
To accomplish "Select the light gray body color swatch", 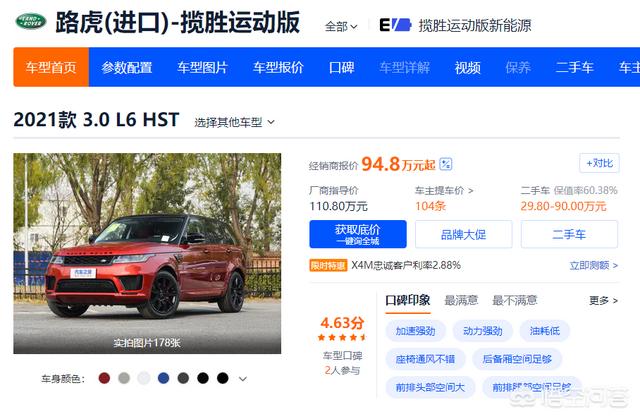I will [124, 378].
